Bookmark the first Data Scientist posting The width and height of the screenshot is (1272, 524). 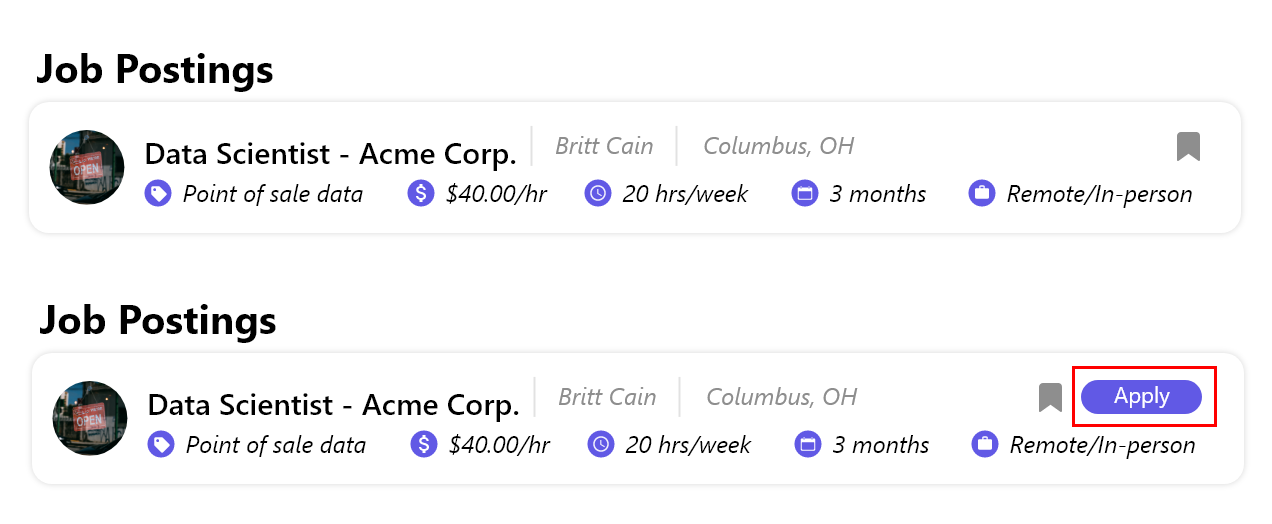[1188, 147]
